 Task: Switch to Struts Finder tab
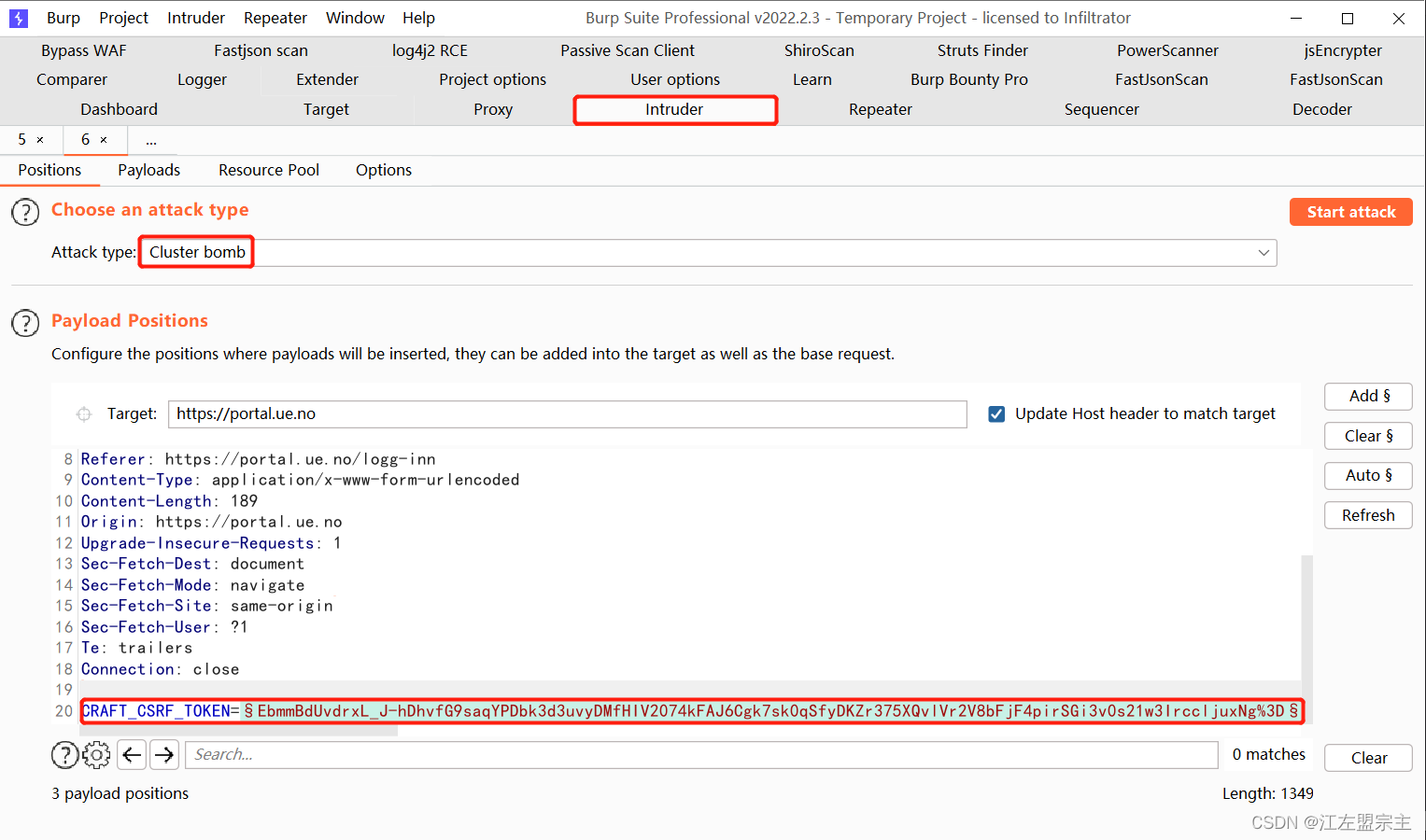click(982, 50)
